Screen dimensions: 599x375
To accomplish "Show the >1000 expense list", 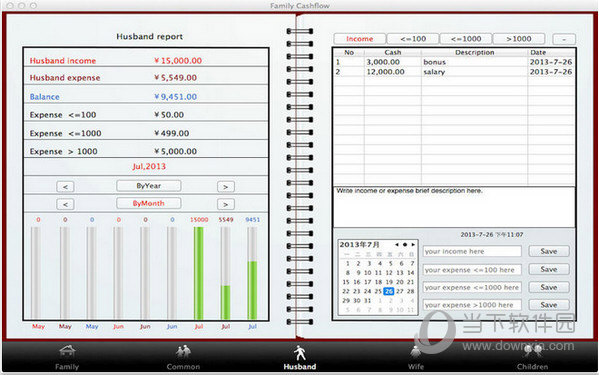I will 519,39.
